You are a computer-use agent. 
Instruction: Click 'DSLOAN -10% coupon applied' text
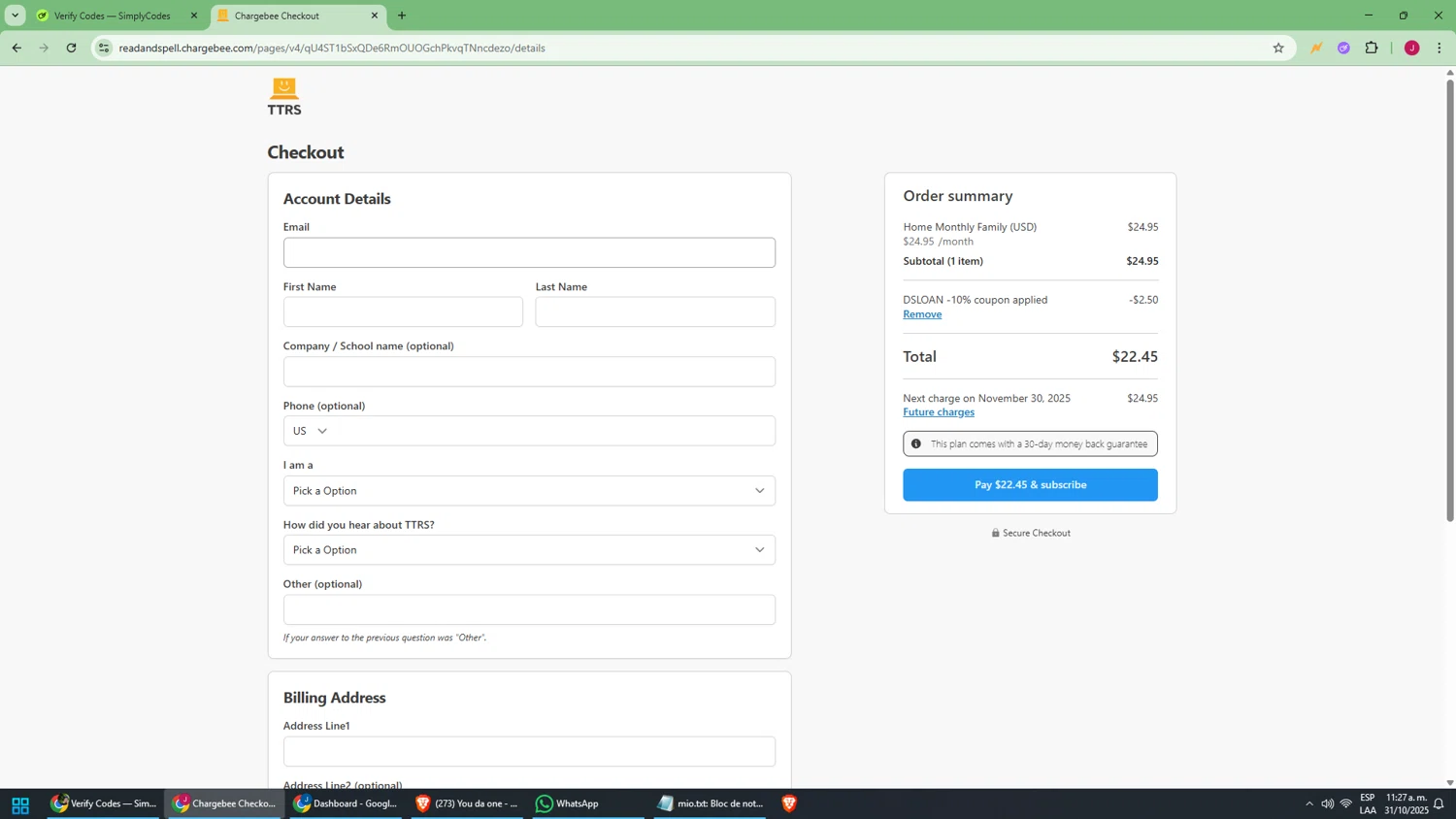pyautogui.click(x=975, y=300)
